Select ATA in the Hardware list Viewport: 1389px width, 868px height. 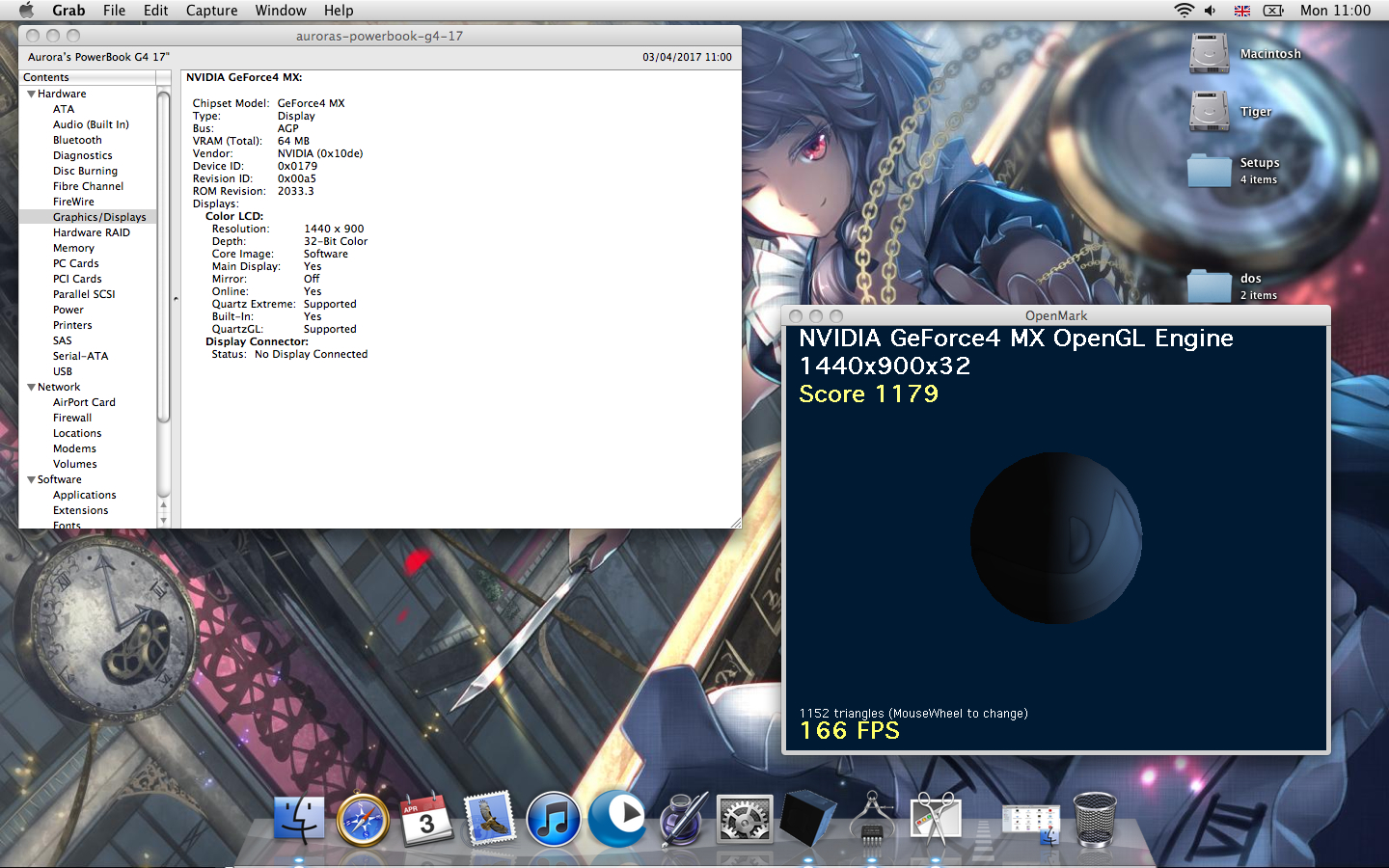click(64, 109)
